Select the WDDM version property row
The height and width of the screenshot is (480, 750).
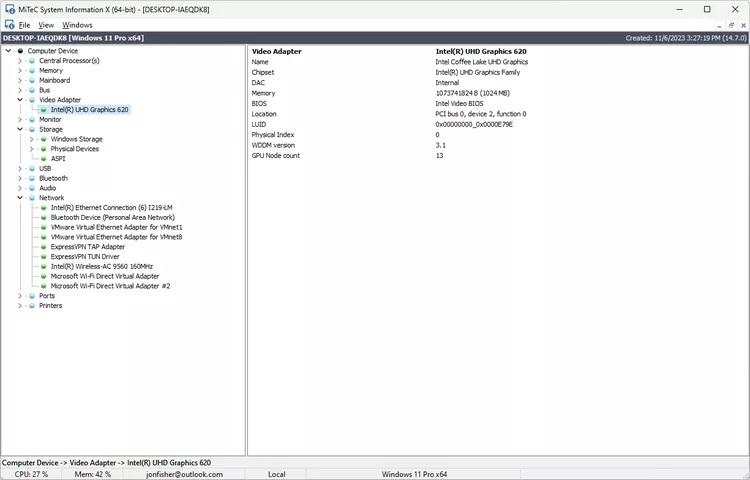(273, 145)
